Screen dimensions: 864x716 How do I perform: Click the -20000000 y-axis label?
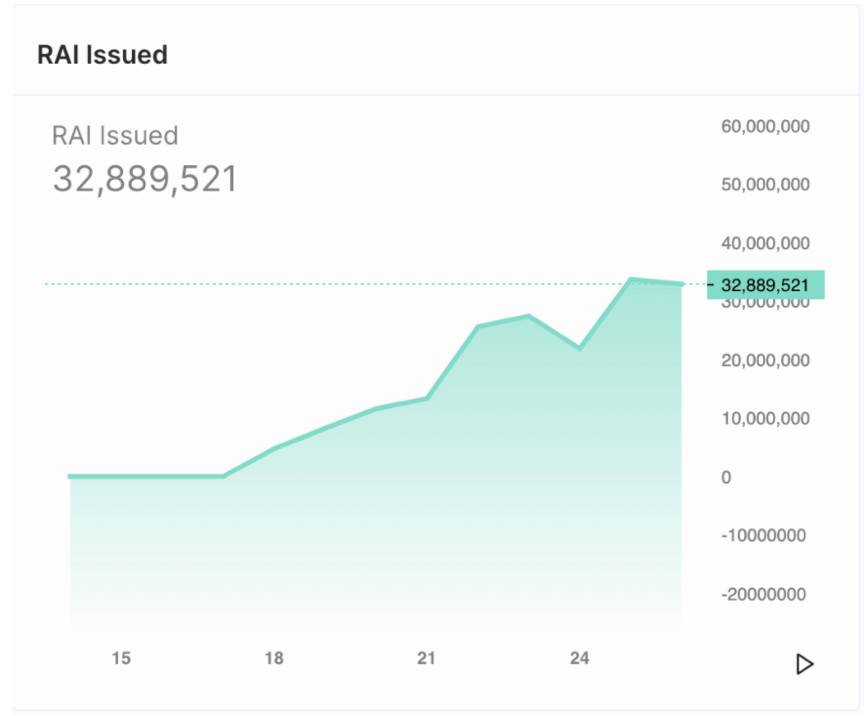763,594
